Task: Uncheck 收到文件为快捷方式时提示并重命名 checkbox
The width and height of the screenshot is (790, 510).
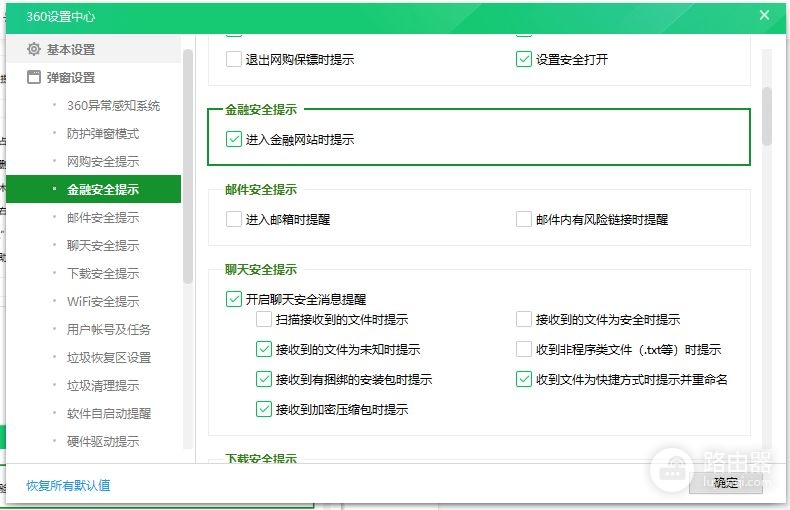Action: point(524,379)
